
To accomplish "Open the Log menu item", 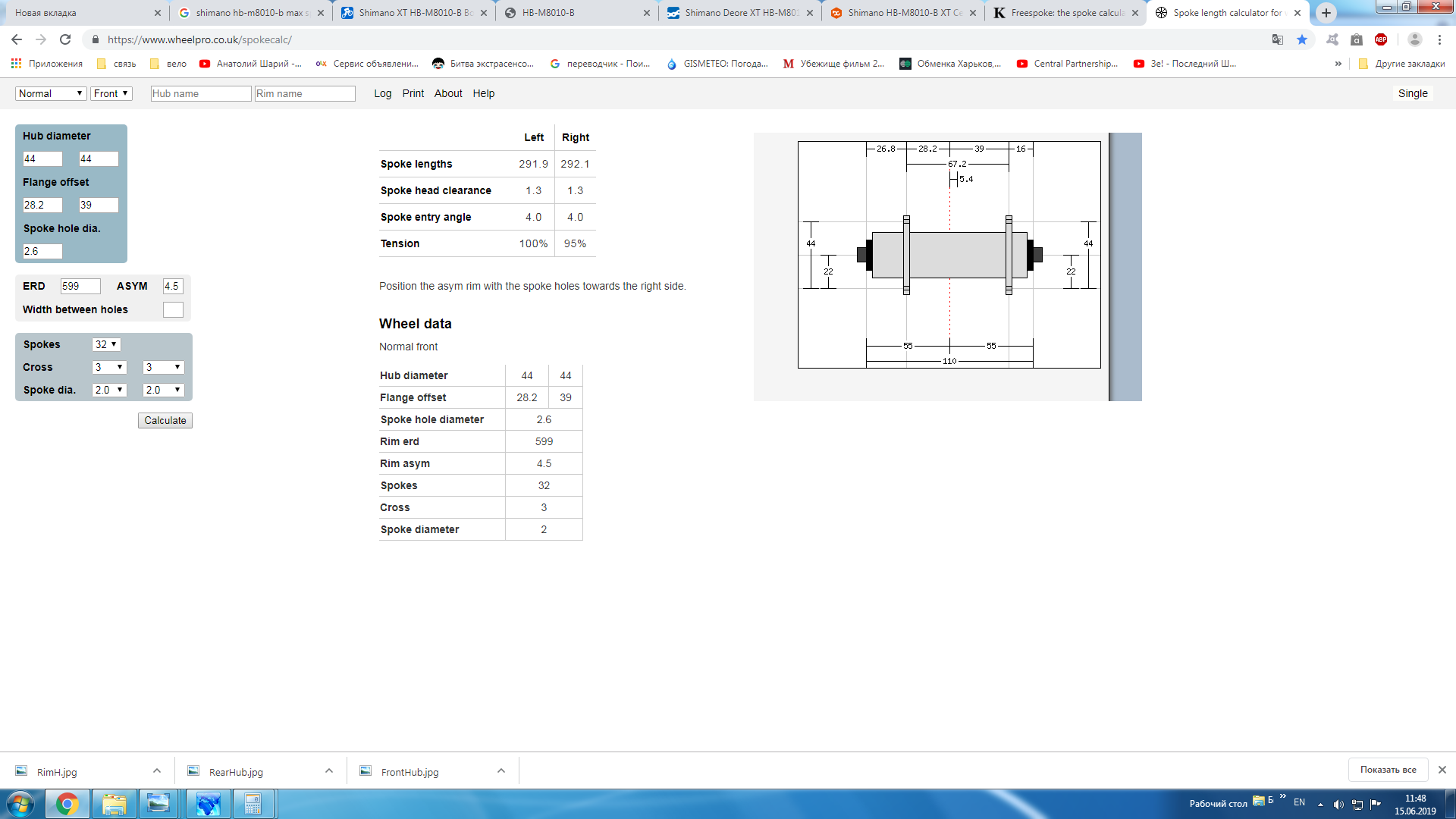I will pos(382,93).
